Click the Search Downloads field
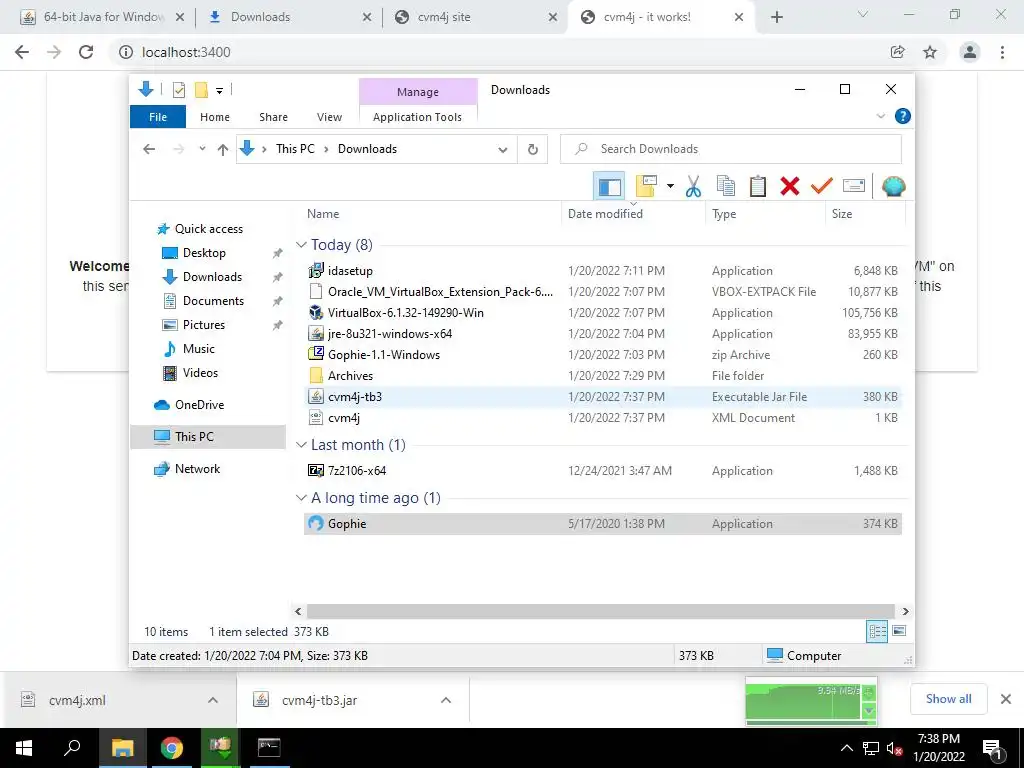Image resolution: width=1024 pixels, height=768 pixels. (x=731, y=149)
